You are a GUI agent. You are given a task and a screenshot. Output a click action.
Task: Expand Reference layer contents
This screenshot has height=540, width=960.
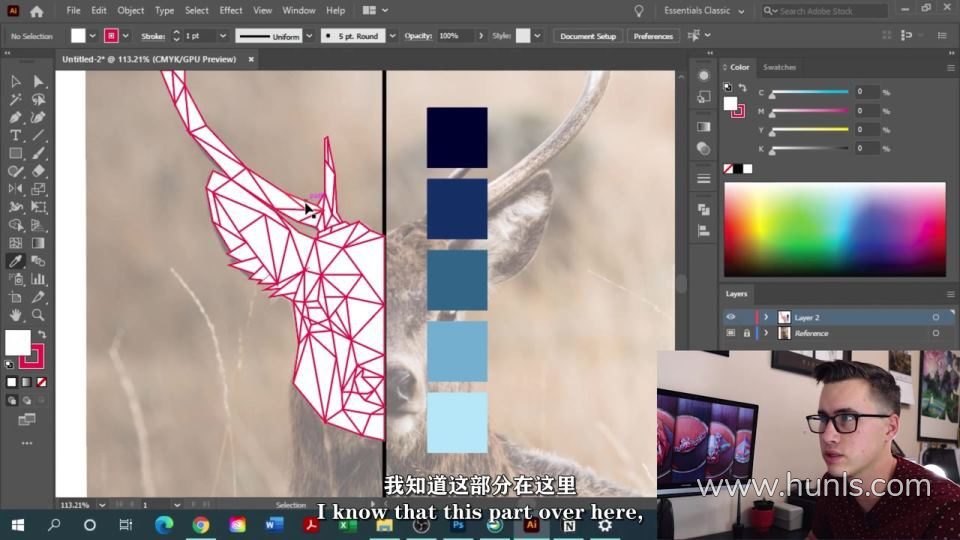pyautogui.click(x=766, y=333)
